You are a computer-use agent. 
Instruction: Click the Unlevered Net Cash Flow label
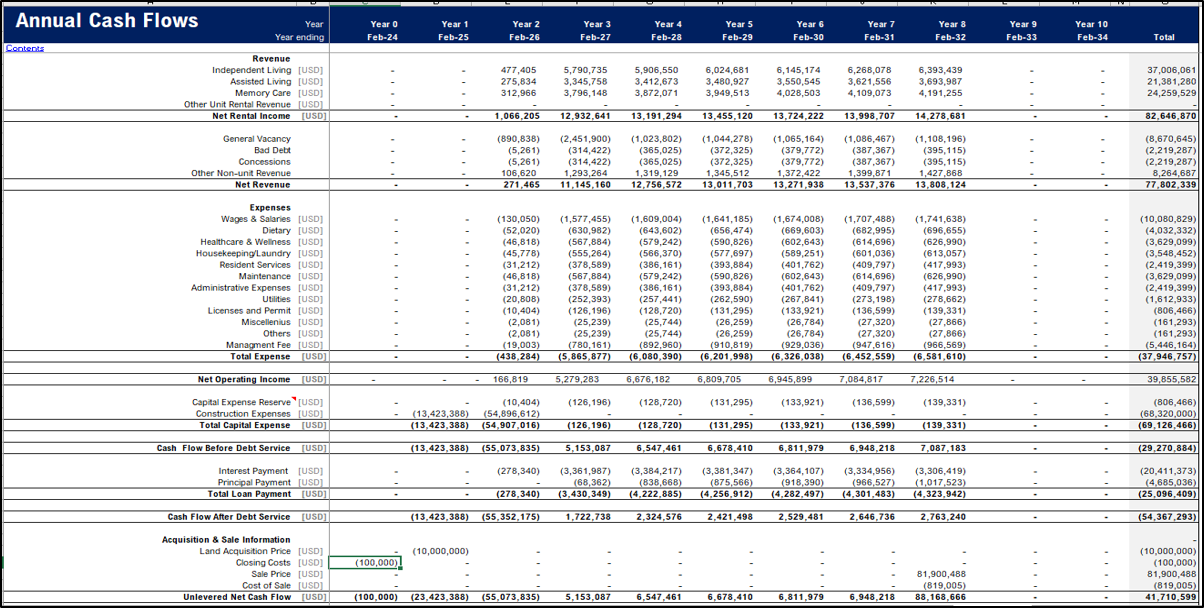tap(237, 597)
